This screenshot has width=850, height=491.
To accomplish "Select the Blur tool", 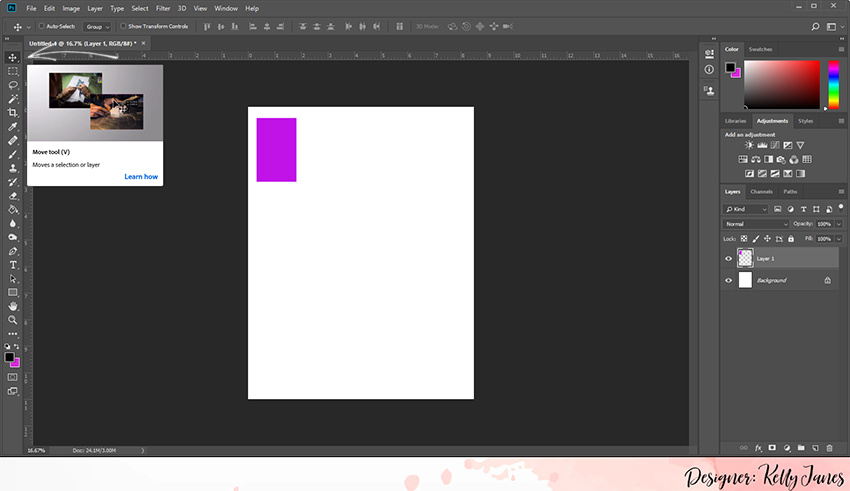I will coord(12,224).
